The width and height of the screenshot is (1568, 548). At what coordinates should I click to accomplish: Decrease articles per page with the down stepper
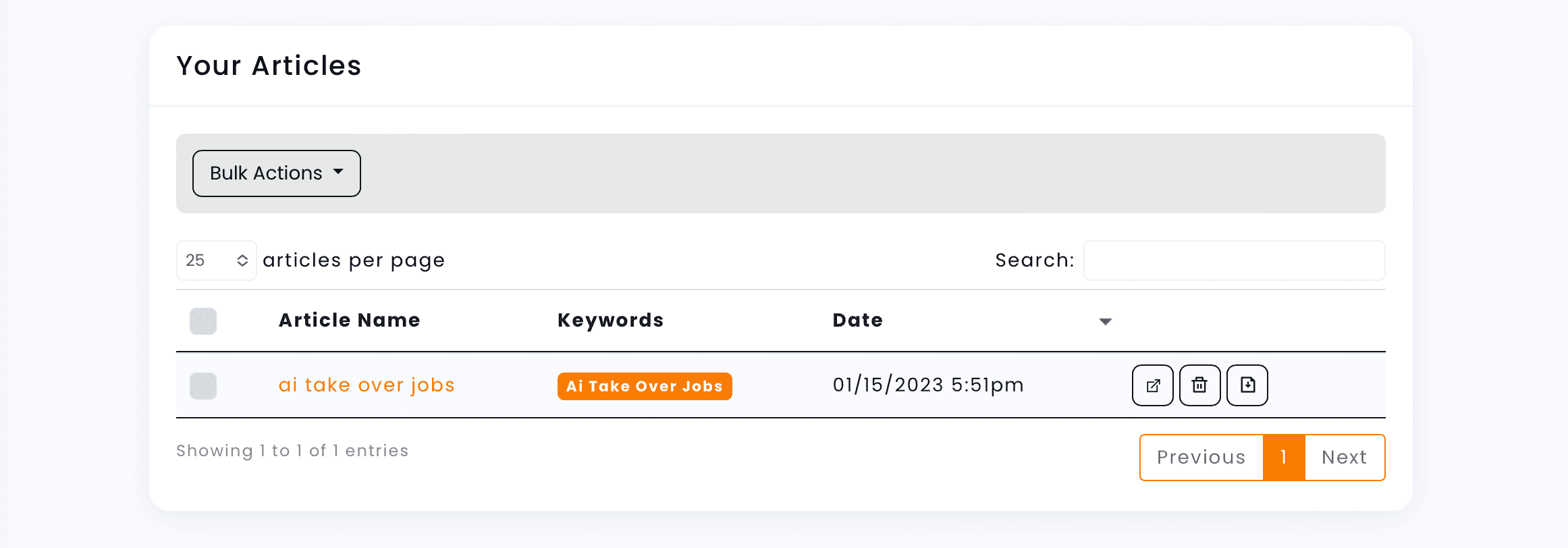tap(242, 265)
